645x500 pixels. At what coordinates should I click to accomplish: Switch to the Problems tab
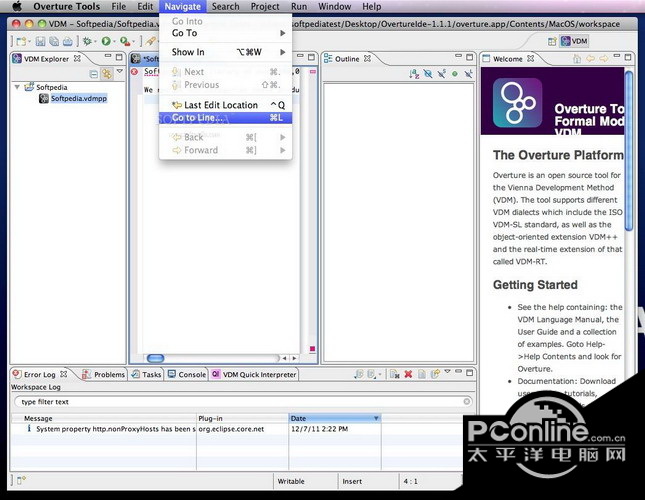pyautogui.click(x=104, y=375)
